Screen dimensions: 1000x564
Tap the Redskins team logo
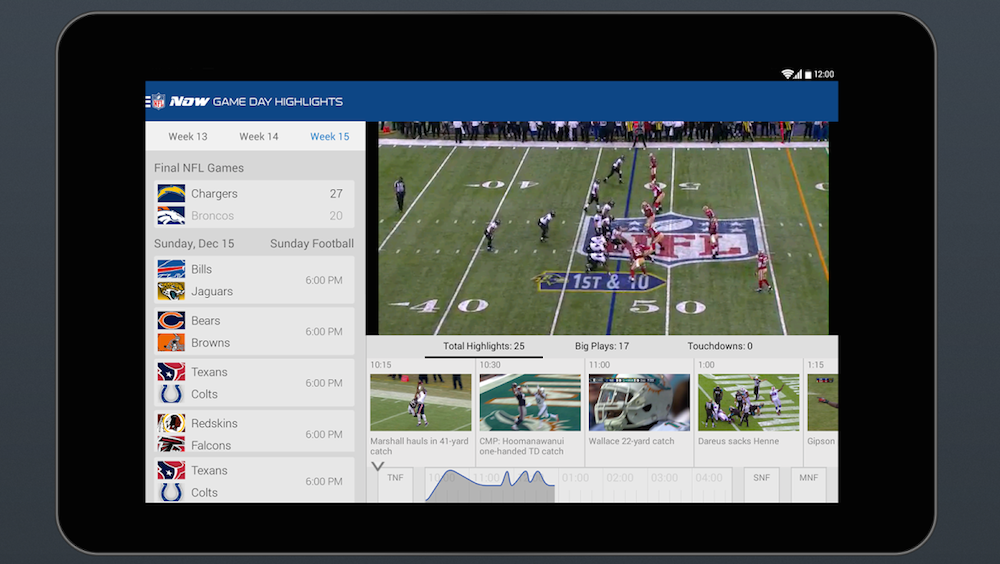click(171, 423)
